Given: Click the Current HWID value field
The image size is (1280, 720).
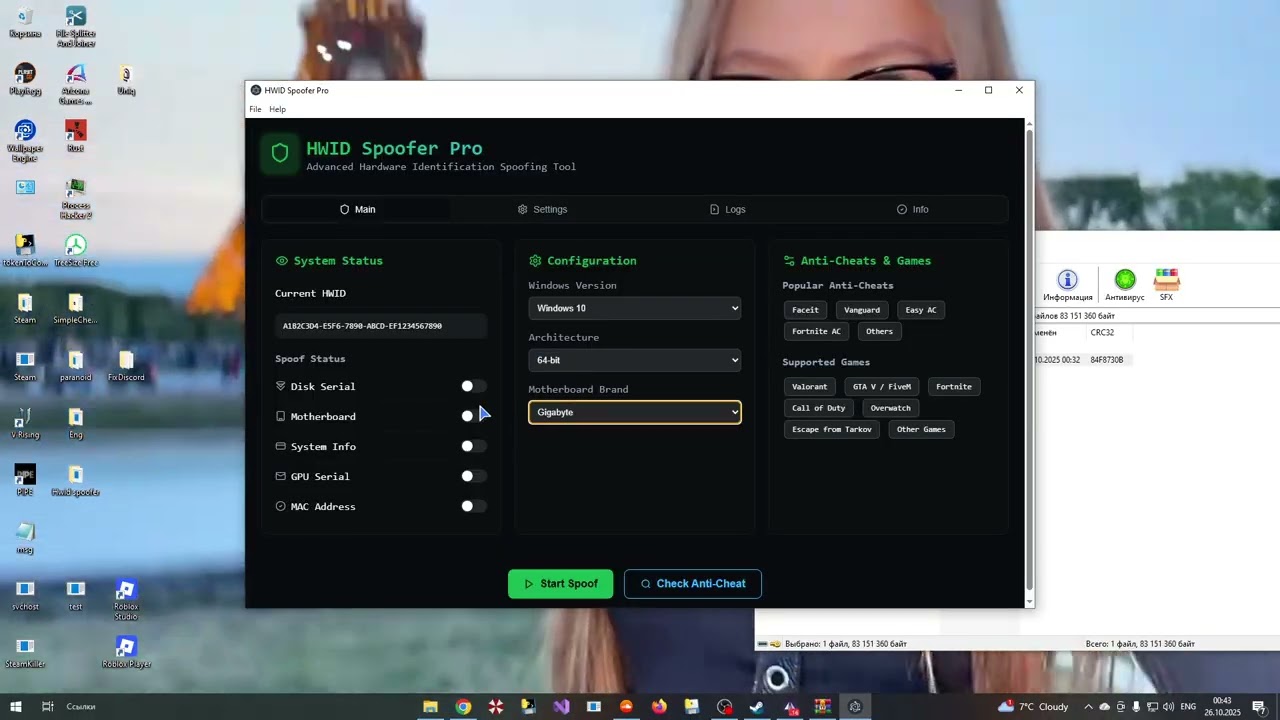Looking at the screenshot, I should pyautogui.click(x=381, y=326).
